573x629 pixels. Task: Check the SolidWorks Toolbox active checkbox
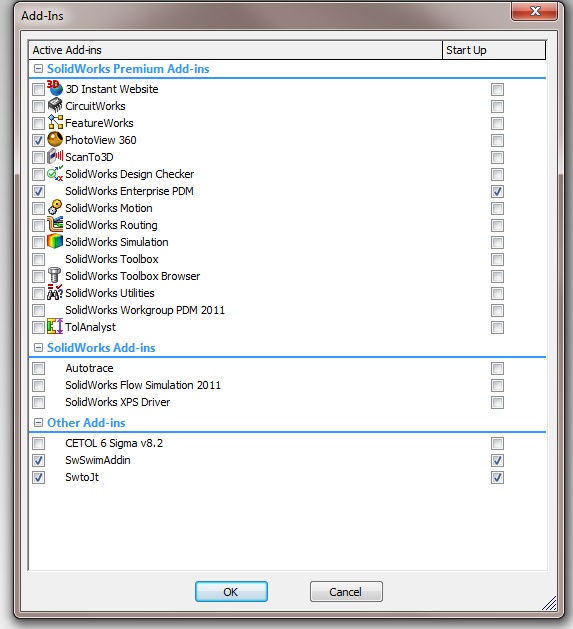[x=39, y=259]
